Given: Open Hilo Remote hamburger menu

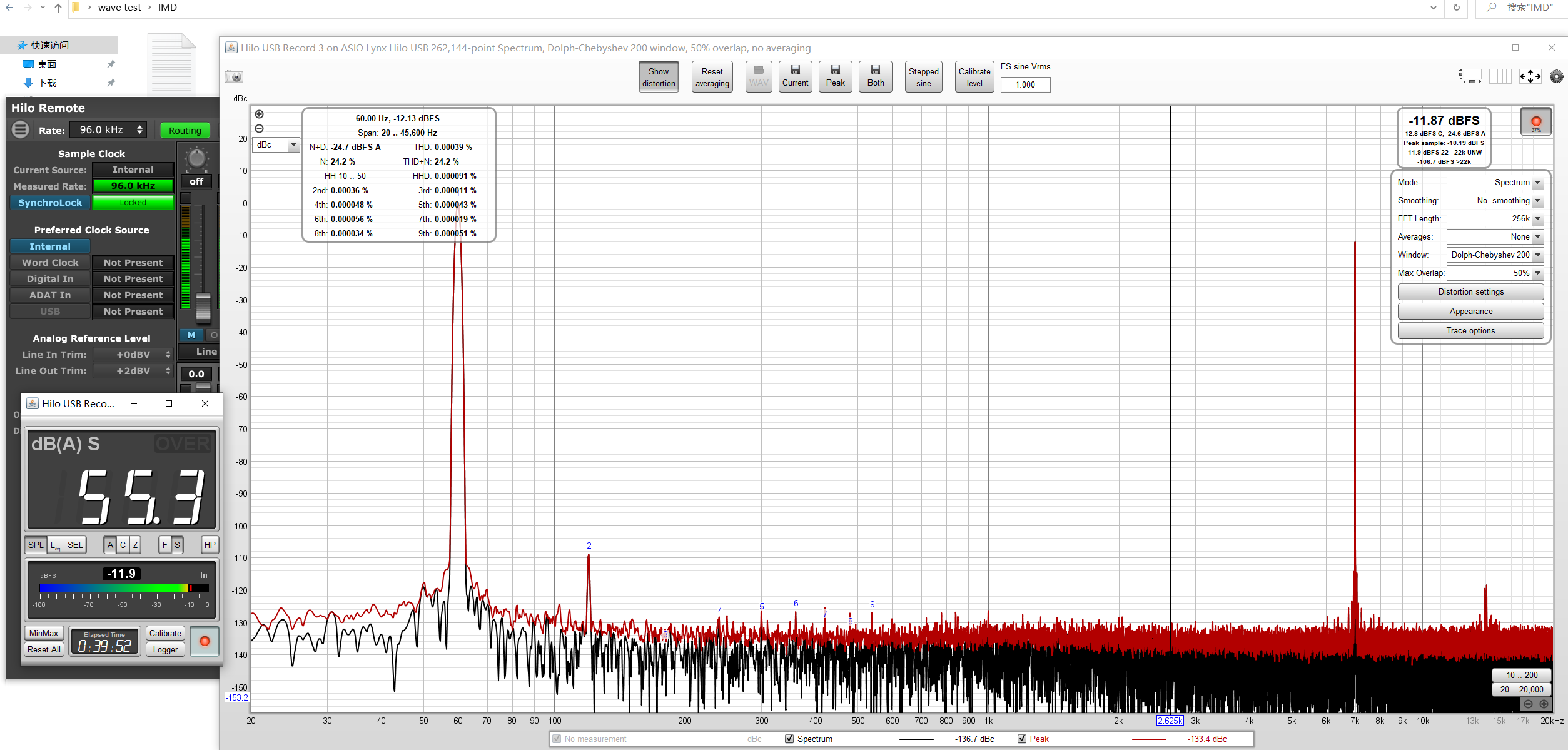Looking at the screenshot, I should [21, 130].
